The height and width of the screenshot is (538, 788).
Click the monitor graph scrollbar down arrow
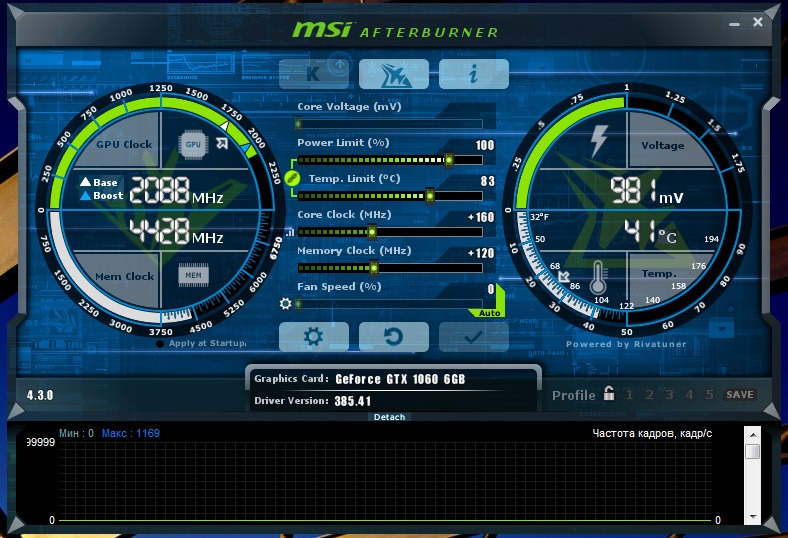pyautogui.click(x=752, y=516)
